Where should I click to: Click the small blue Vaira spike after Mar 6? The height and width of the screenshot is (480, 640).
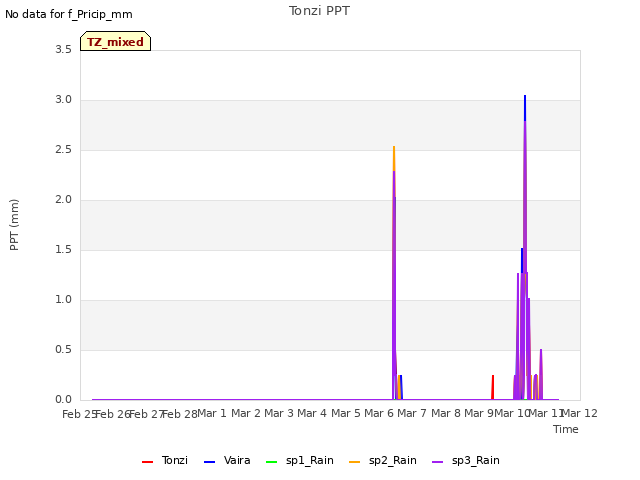pos(401,387)
